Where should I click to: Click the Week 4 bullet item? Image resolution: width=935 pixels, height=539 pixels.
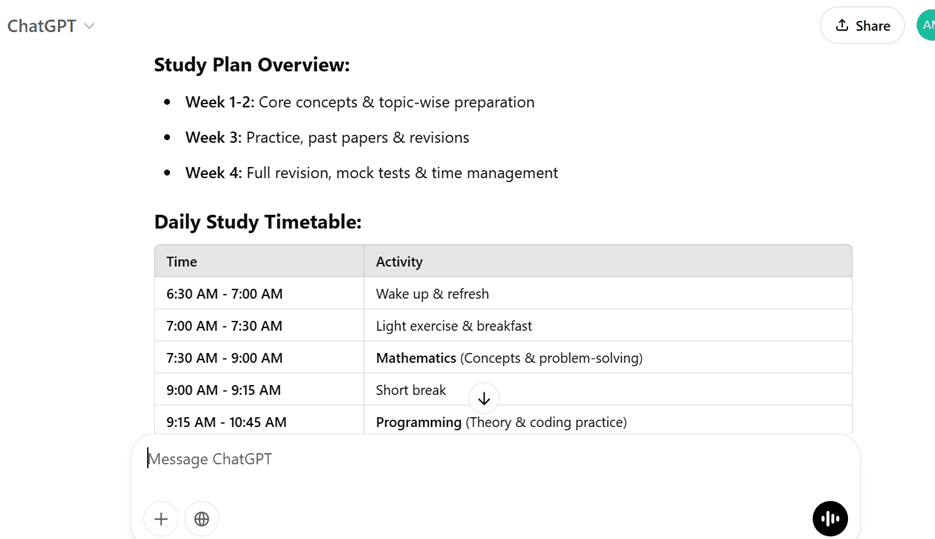[x=371, y=173]
